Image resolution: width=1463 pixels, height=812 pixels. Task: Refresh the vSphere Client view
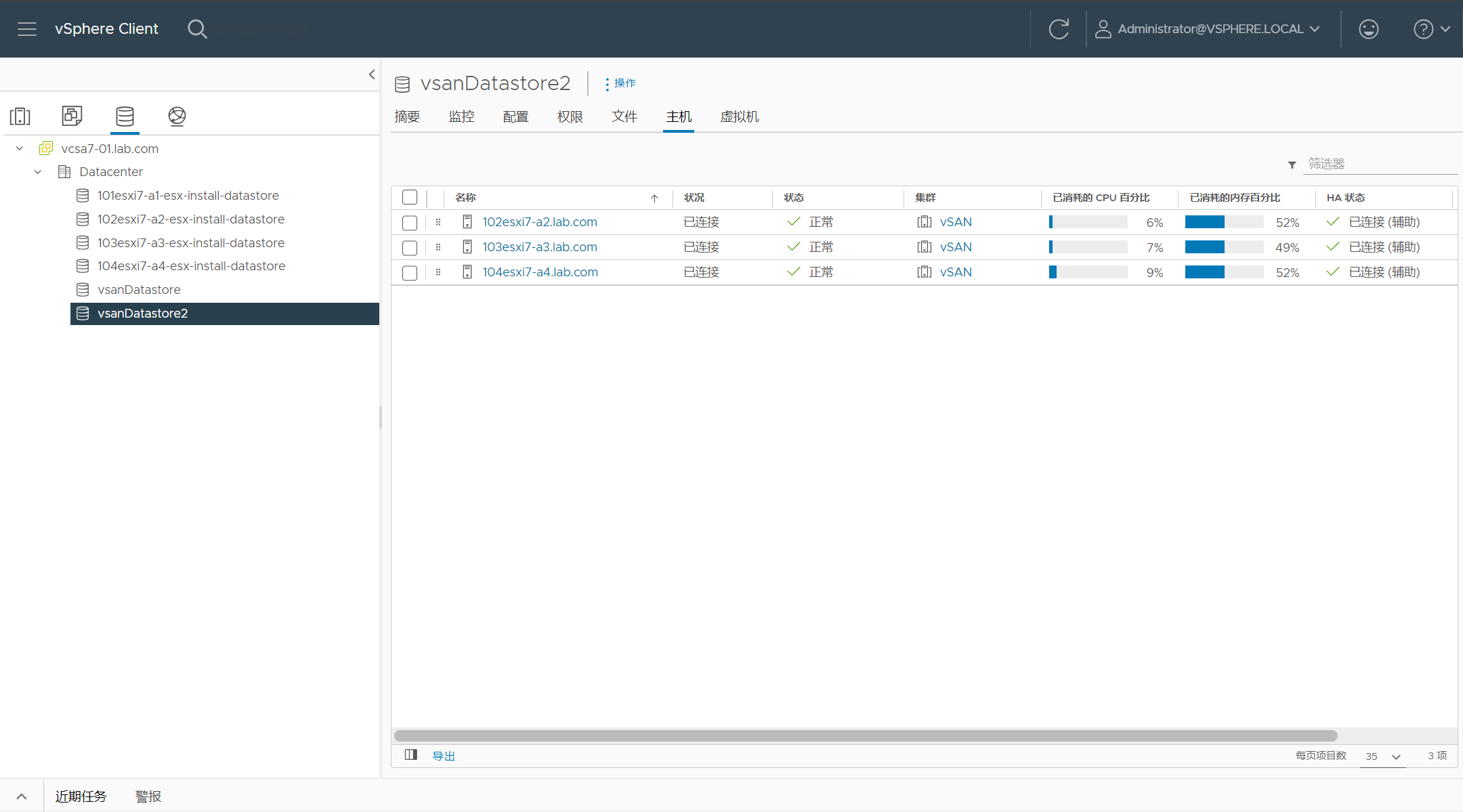[1059, 29]
